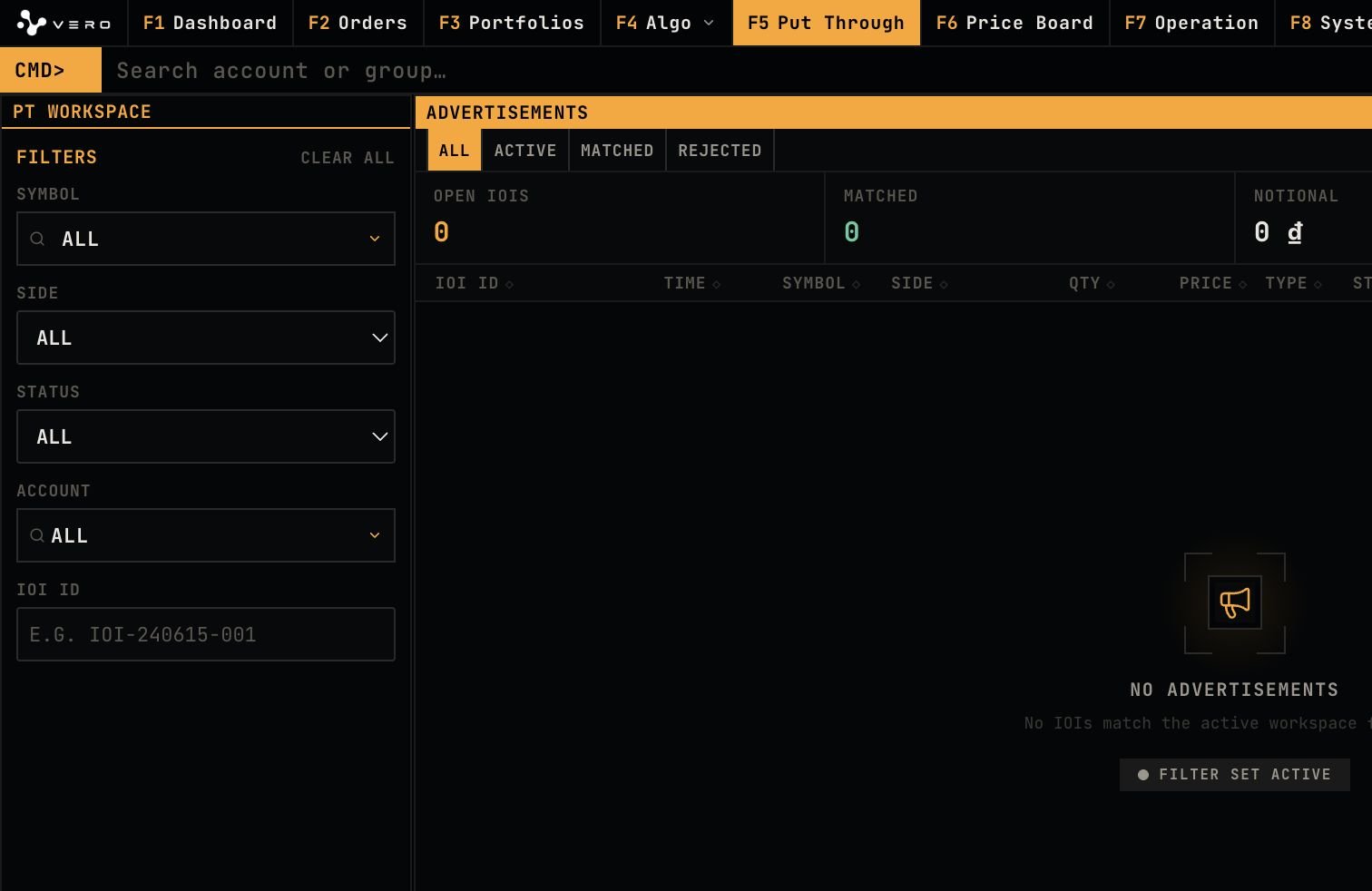This screenshot has width=1372, height=891.
Task: Click the Vero logo icon
Action: [32, 23]
